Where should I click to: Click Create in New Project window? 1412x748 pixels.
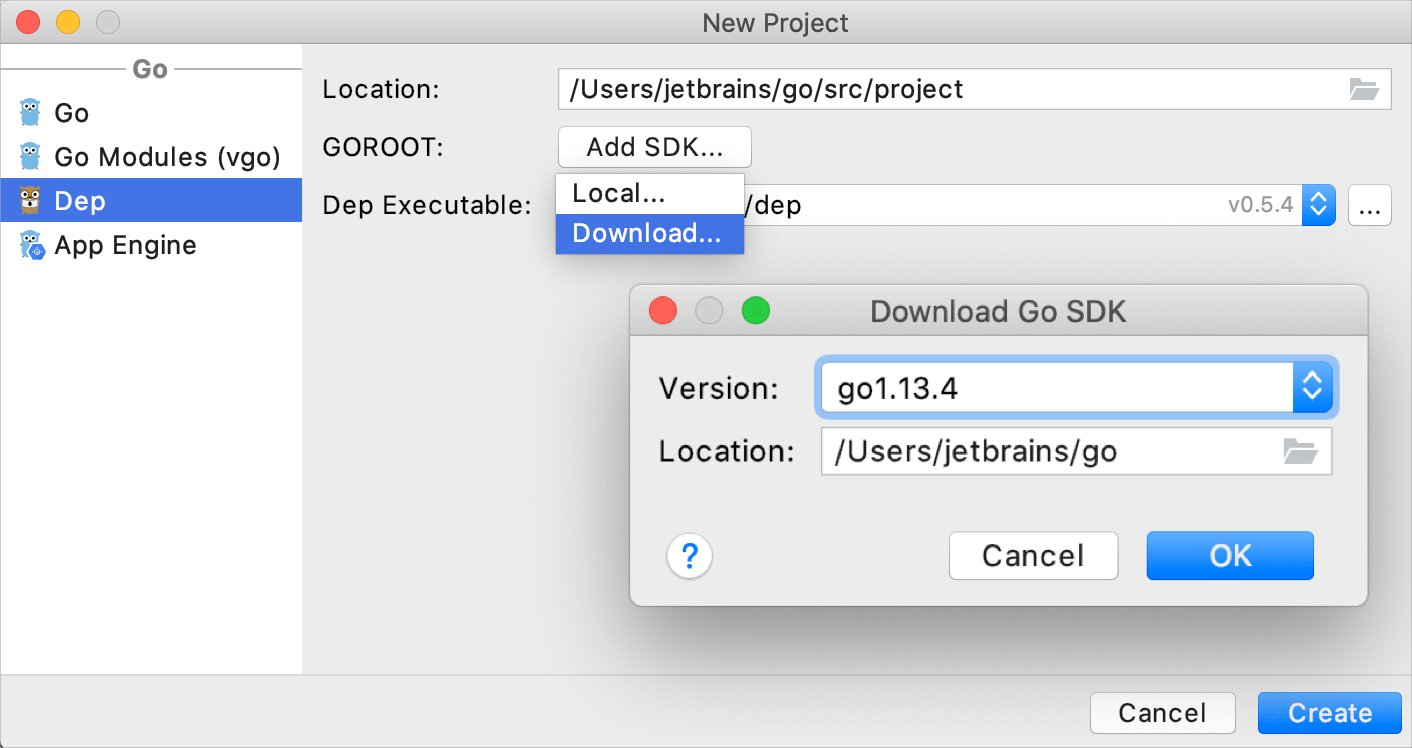coord(1330,713)
